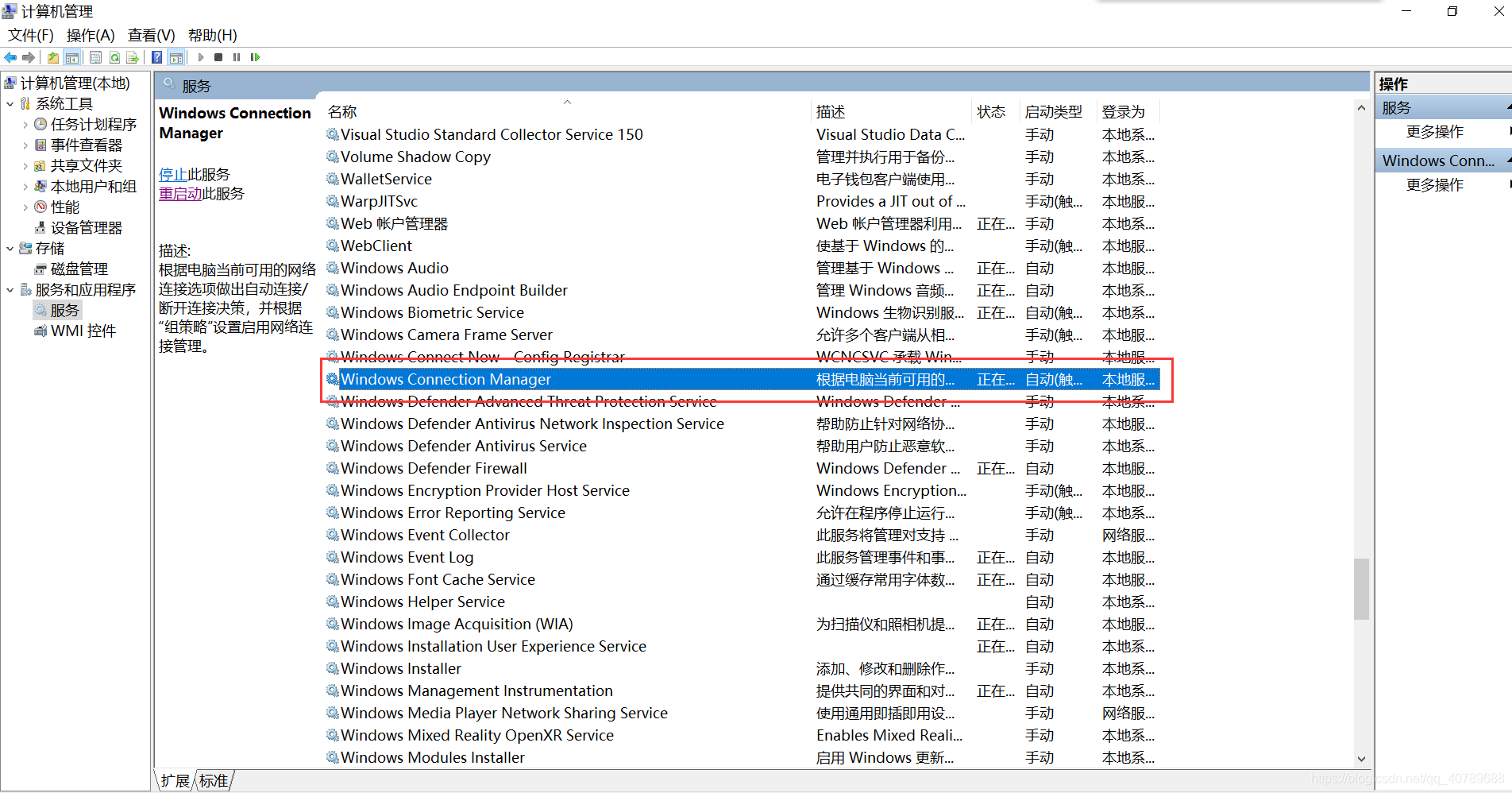Sort by the 状态 column header
The image size is (1512, 793).
pyautogui.click(x=996, y=112)
